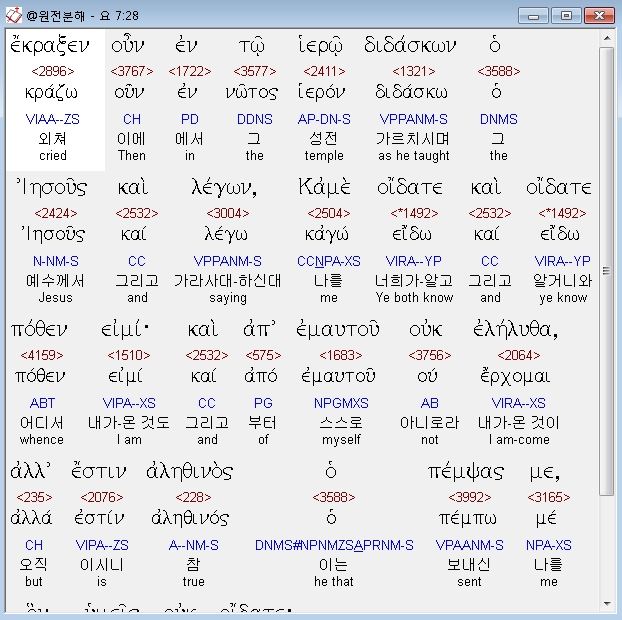Screen dimensions: 622x620
Task: Click Strong's number <2064>
Action: click(518, 355)
